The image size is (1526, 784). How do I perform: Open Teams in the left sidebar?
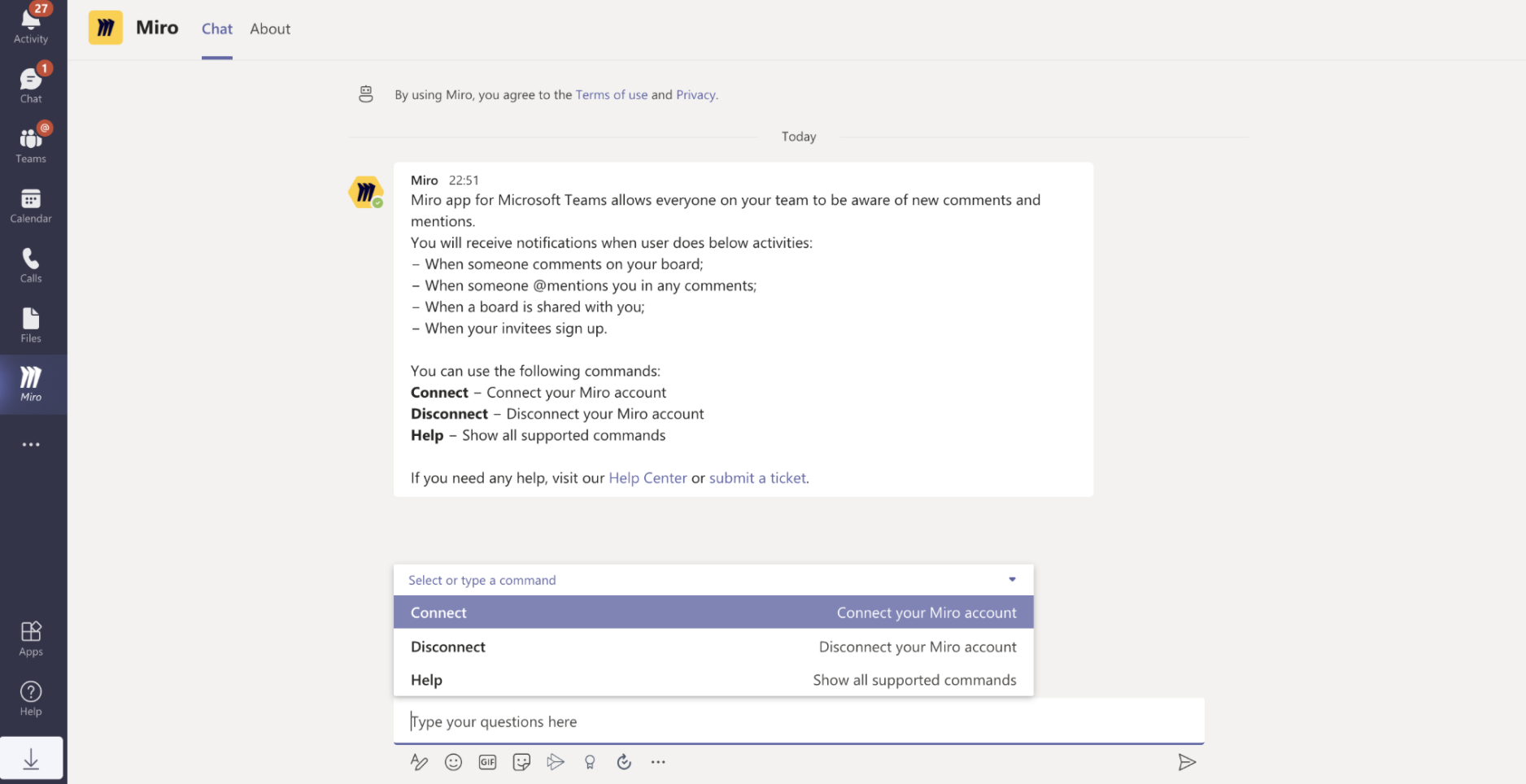(31, 144)
